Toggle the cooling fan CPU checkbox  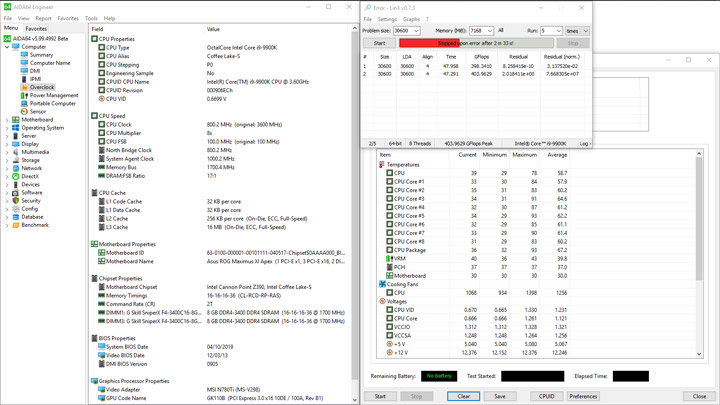coord(389,292)
